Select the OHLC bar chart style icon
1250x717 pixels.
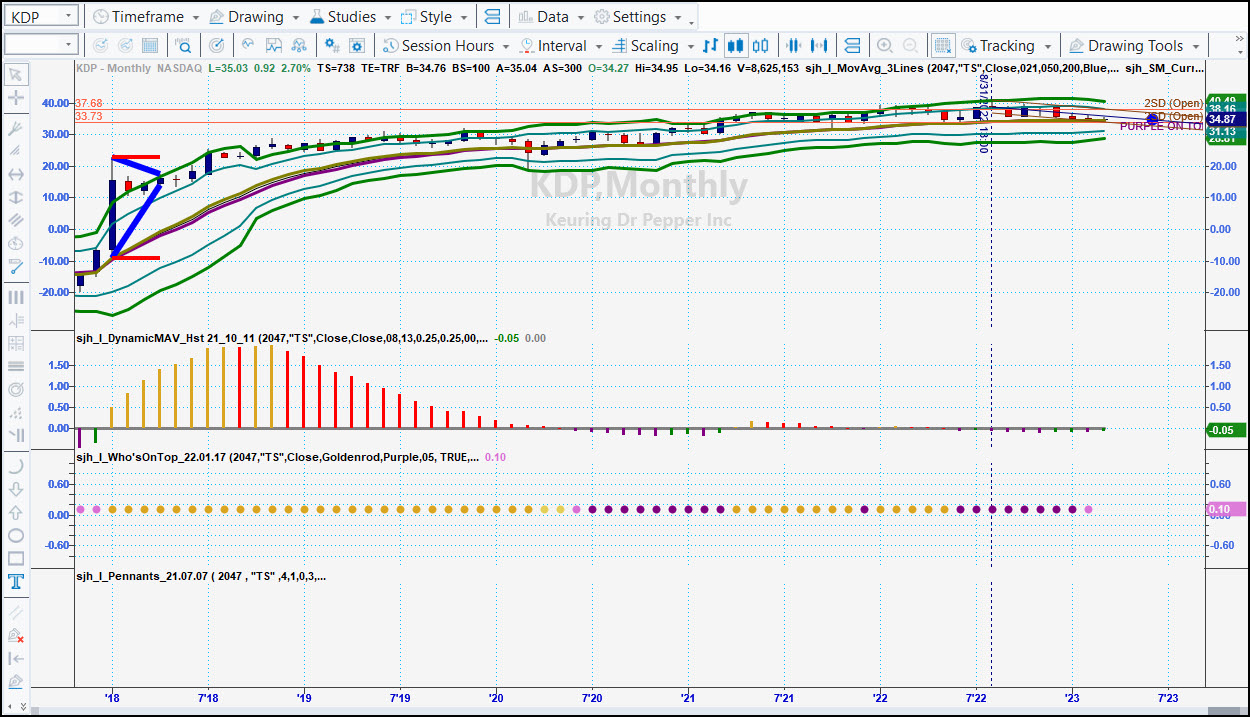point(711,45)
